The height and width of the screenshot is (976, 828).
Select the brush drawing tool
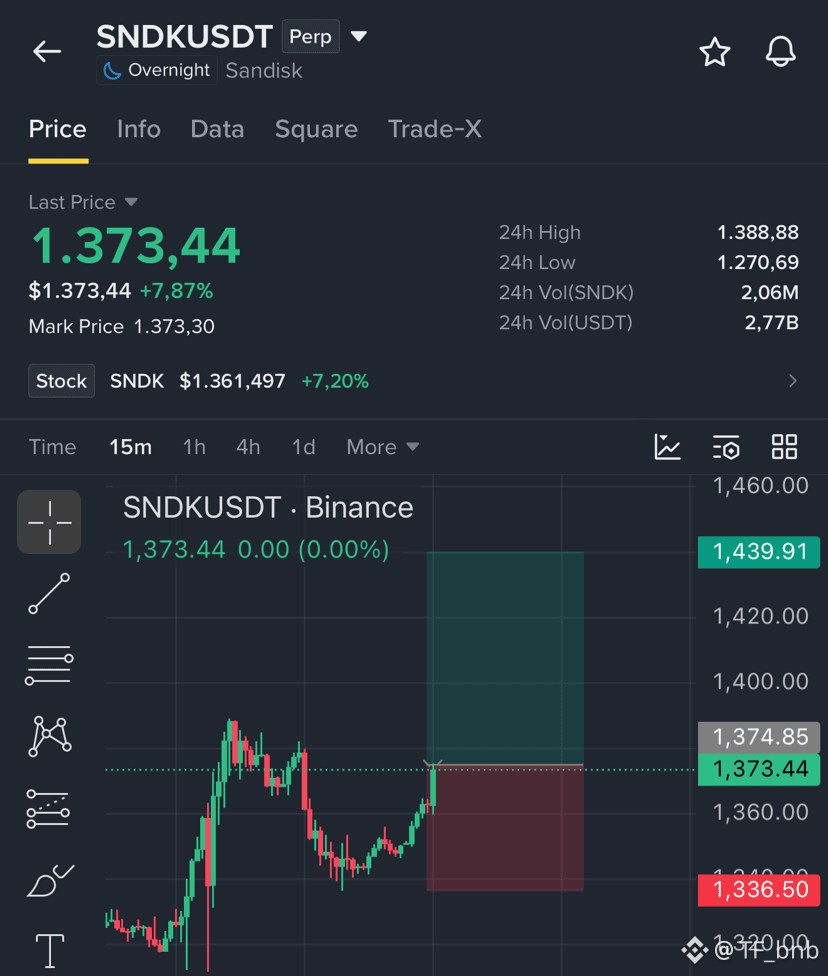point(50,880)
